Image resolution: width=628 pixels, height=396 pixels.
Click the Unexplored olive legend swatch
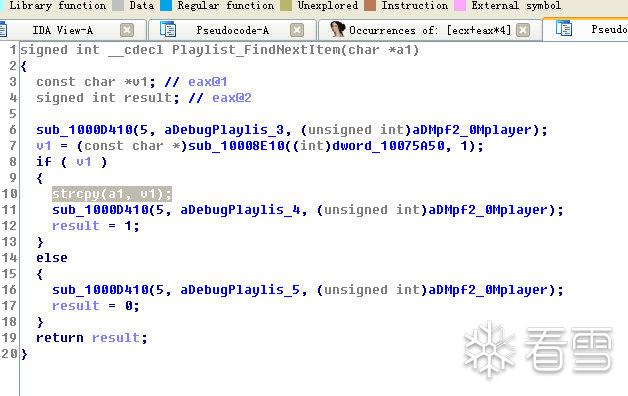[286, 6]
